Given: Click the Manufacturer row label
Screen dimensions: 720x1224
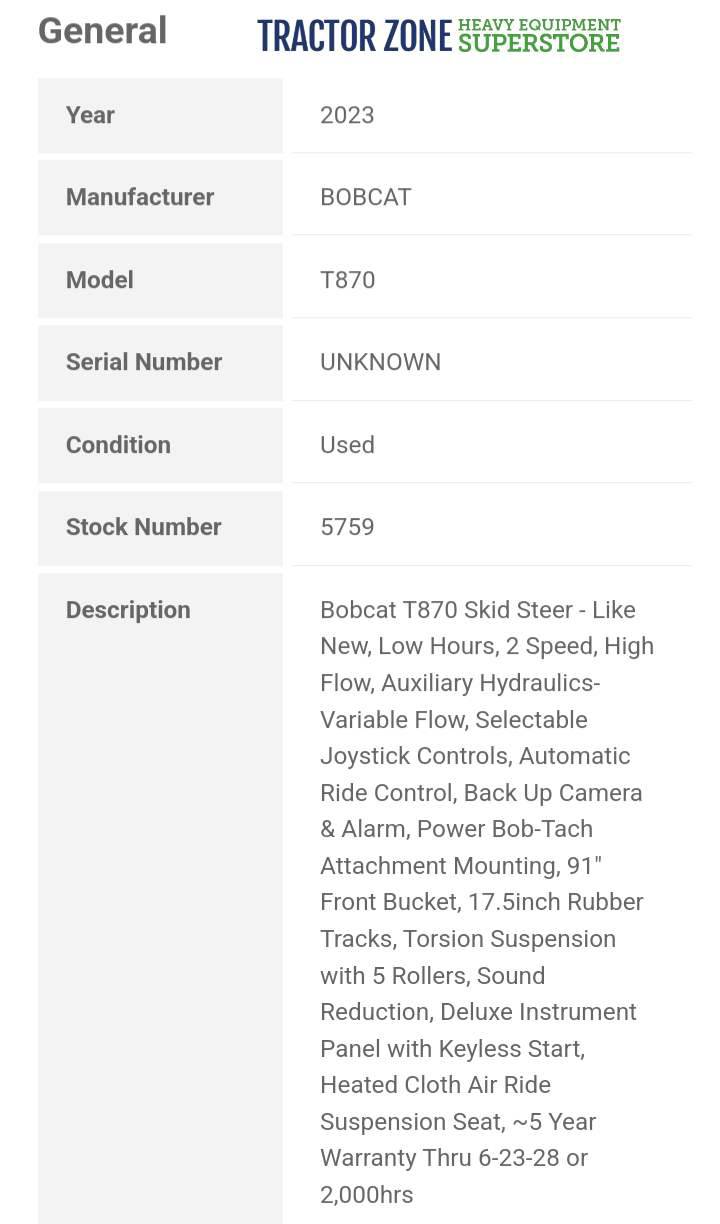Looking at the screenshot, I should click(x=140, y=197).
